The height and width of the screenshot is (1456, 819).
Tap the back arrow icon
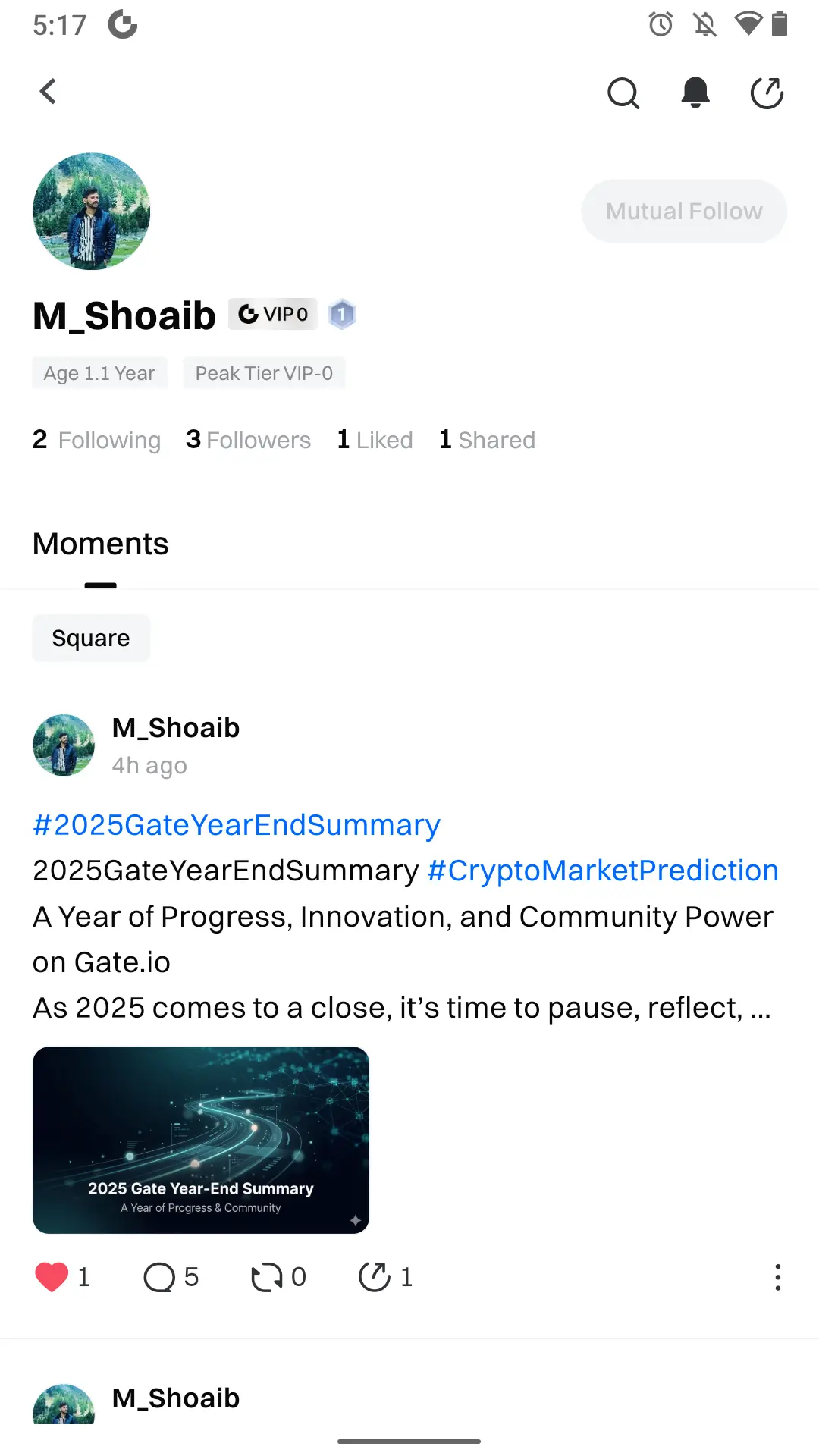(49, 92)
